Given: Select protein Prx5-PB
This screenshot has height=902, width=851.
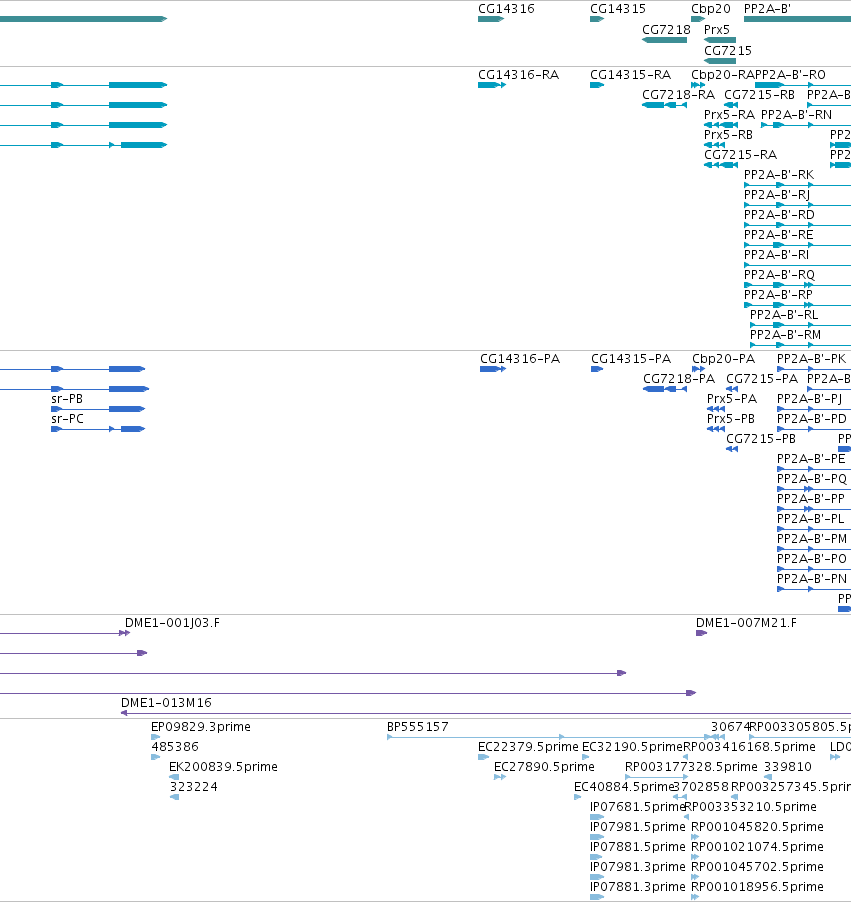Looking at the screenshot, I should coord(731,419).
